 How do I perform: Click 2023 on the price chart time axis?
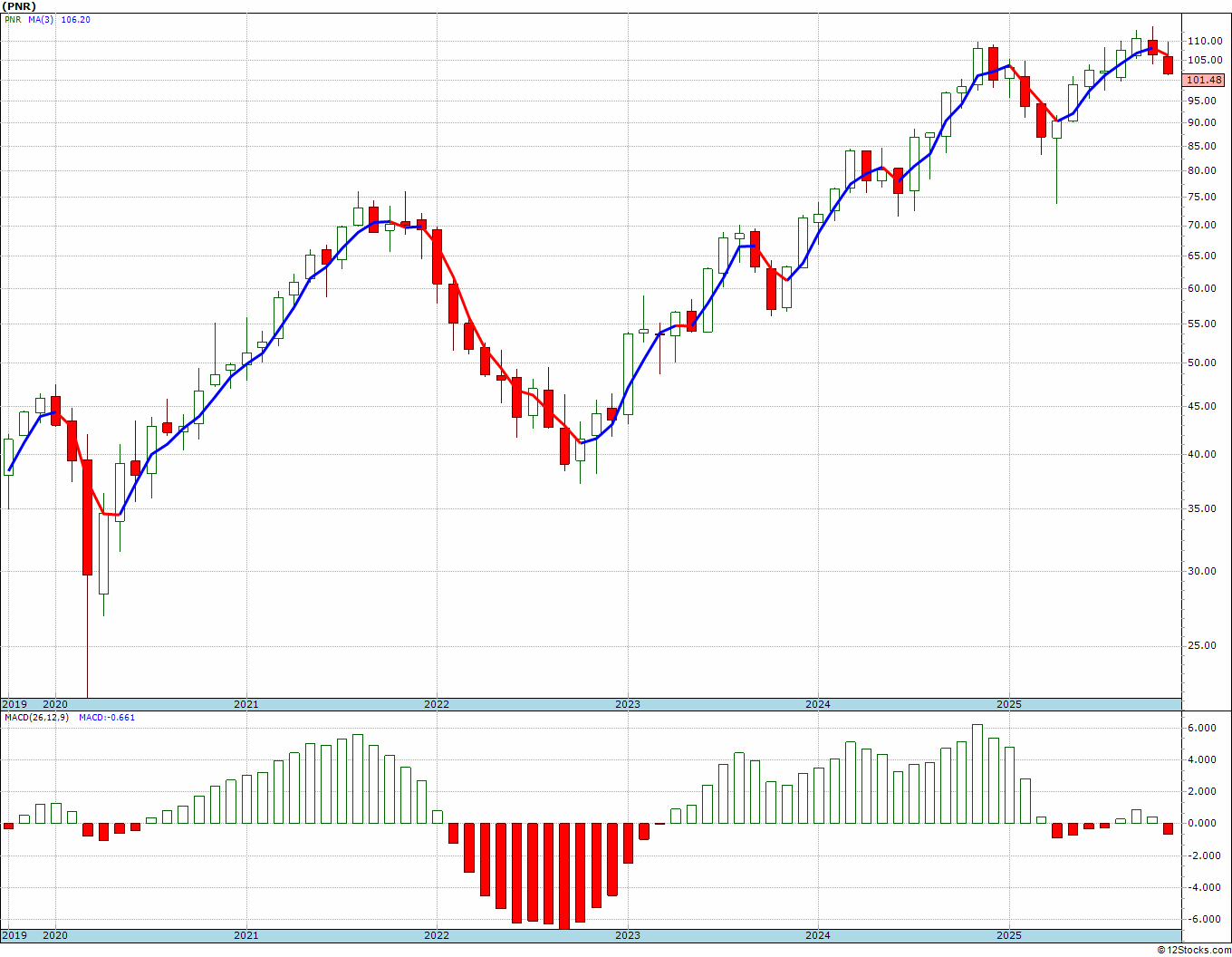point(628,704)
